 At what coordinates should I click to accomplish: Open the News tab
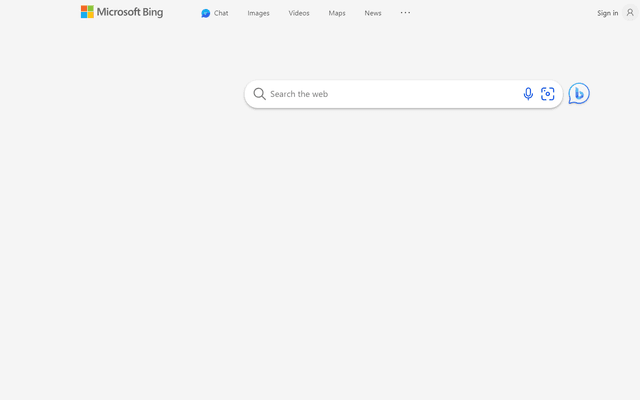(373, 13)
